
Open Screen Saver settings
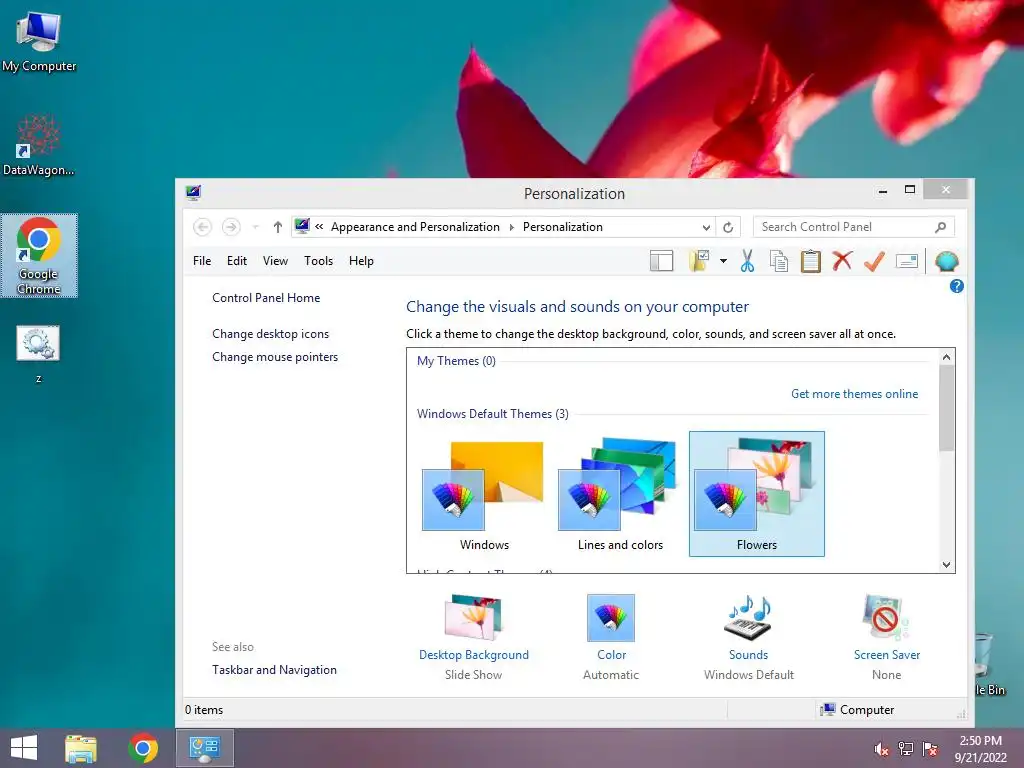886,637
